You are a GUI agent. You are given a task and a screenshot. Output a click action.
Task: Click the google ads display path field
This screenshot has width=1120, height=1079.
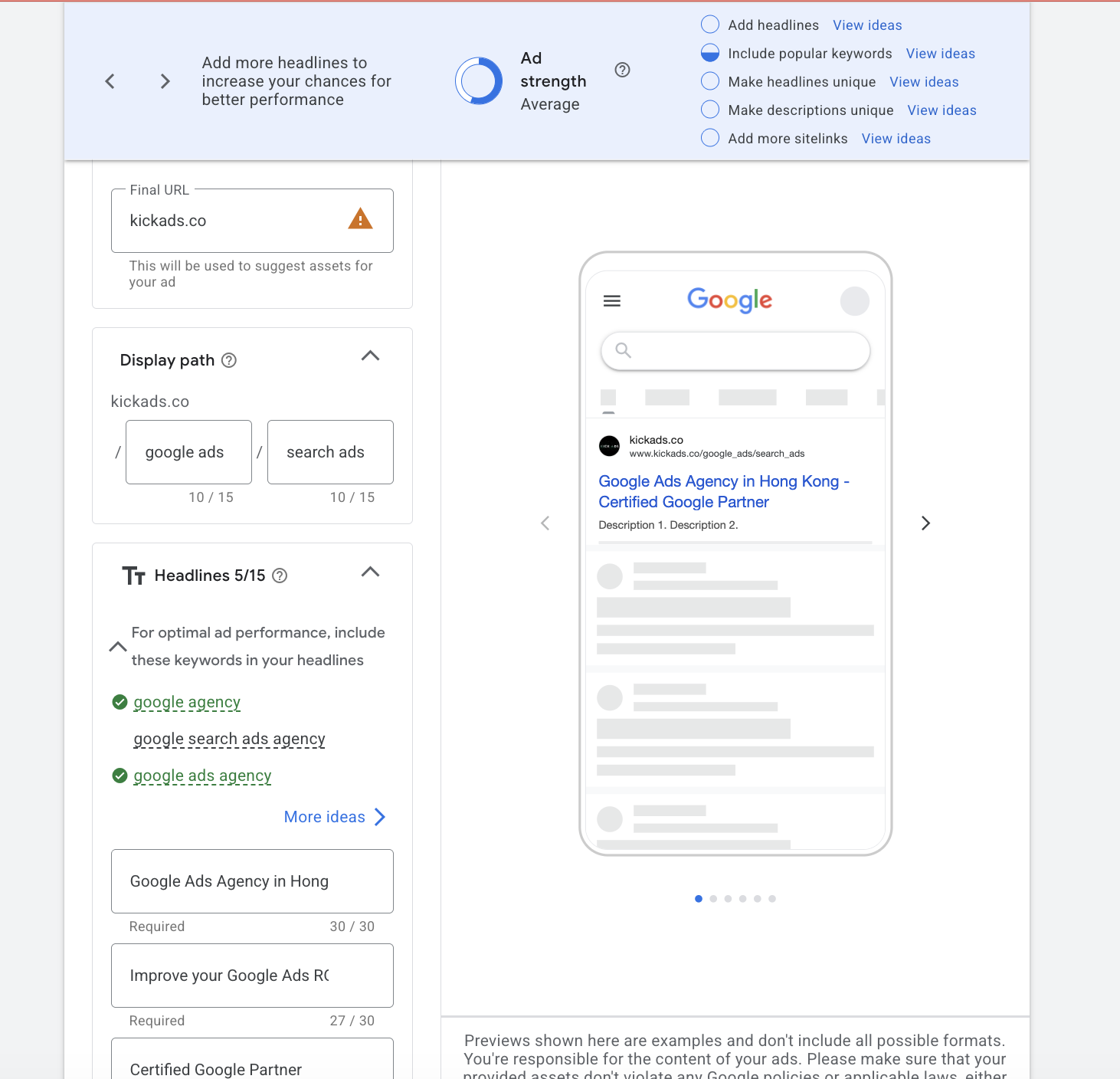tap(188, 452)
